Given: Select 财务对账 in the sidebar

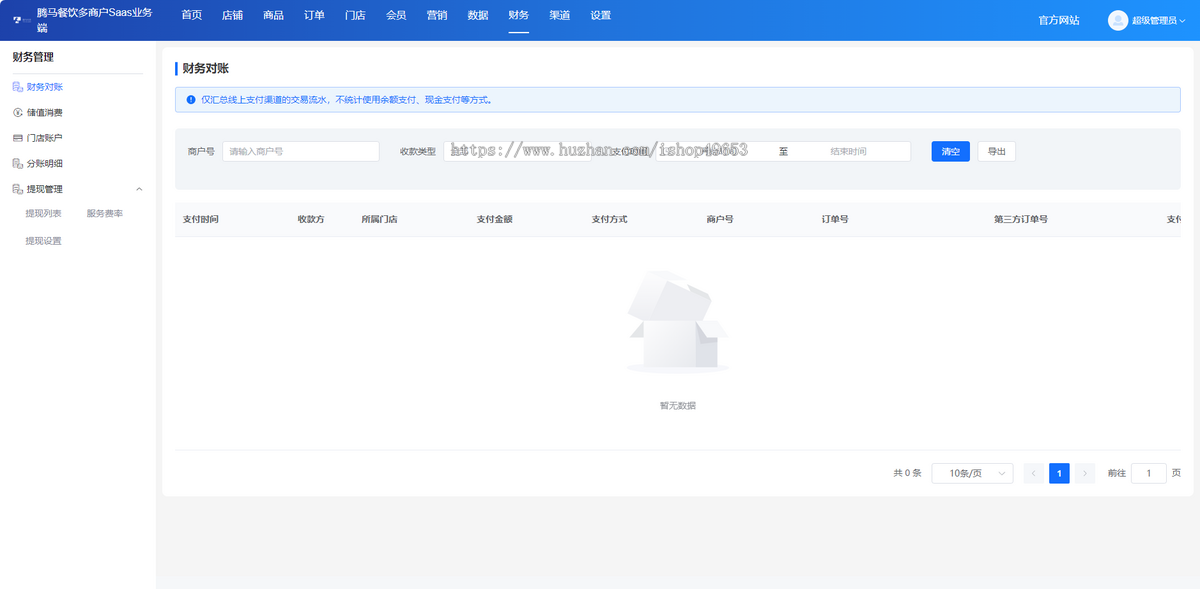Looking at the screenshot, I should [x=45, y=88].
